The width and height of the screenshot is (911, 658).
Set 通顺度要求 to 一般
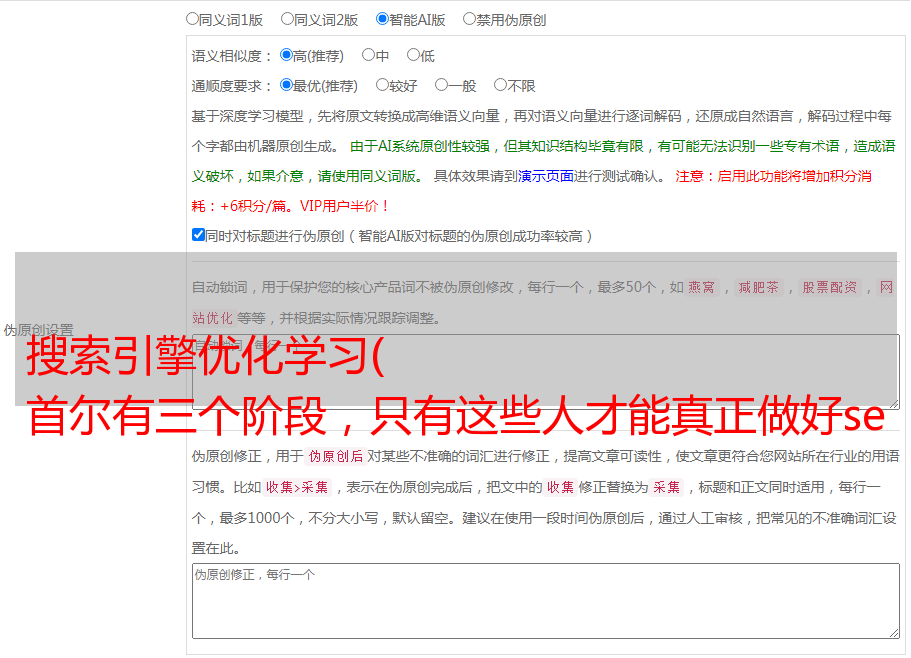(x=442, y=85)
